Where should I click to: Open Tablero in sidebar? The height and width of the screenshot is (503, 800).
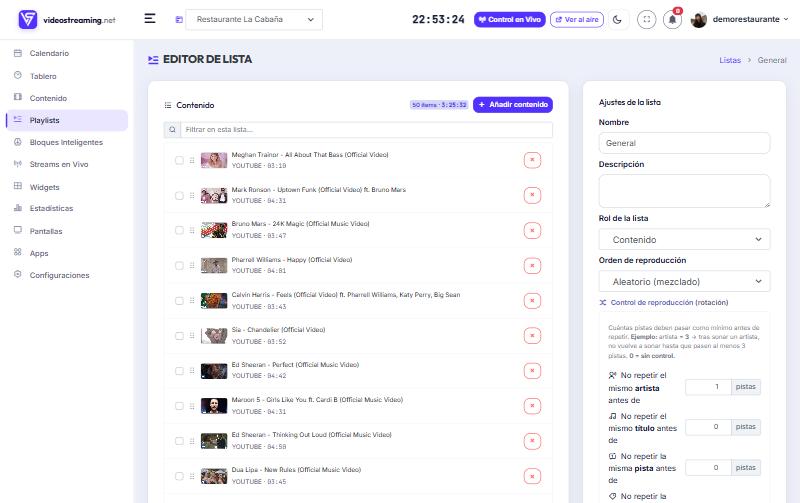(43, 76)
